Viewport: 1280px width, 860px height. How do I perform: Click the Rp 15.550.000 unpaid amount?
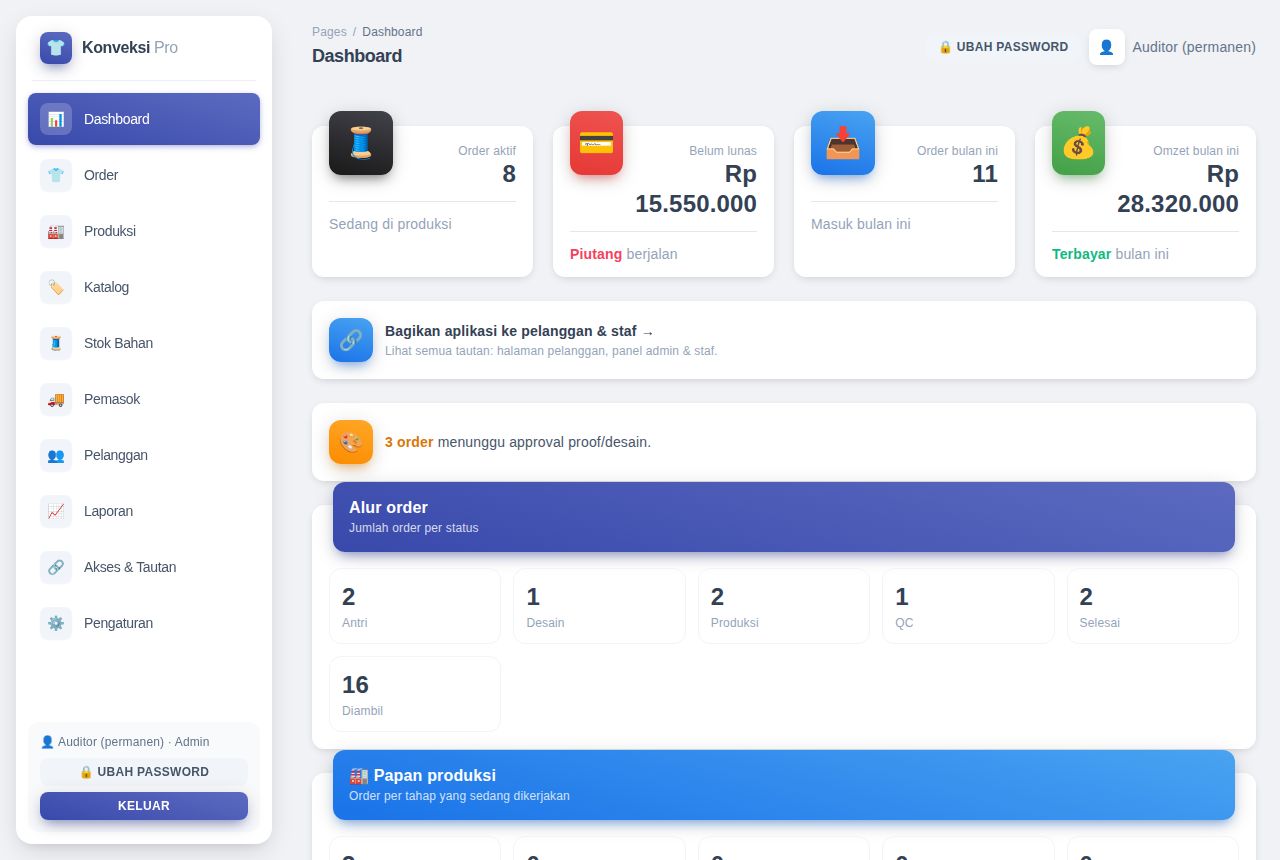click(x=696, y=189)
